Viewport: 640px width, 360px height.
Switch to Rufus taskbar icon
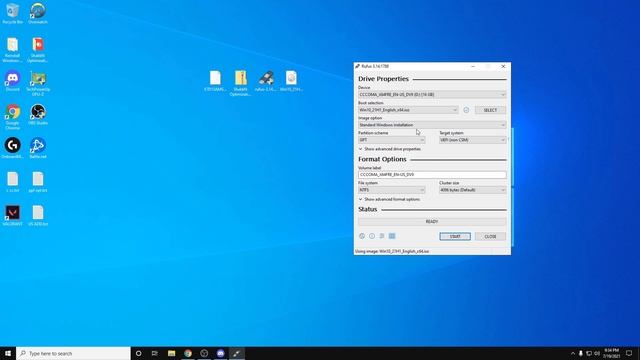pyautogui.click(x=237, y=353)
